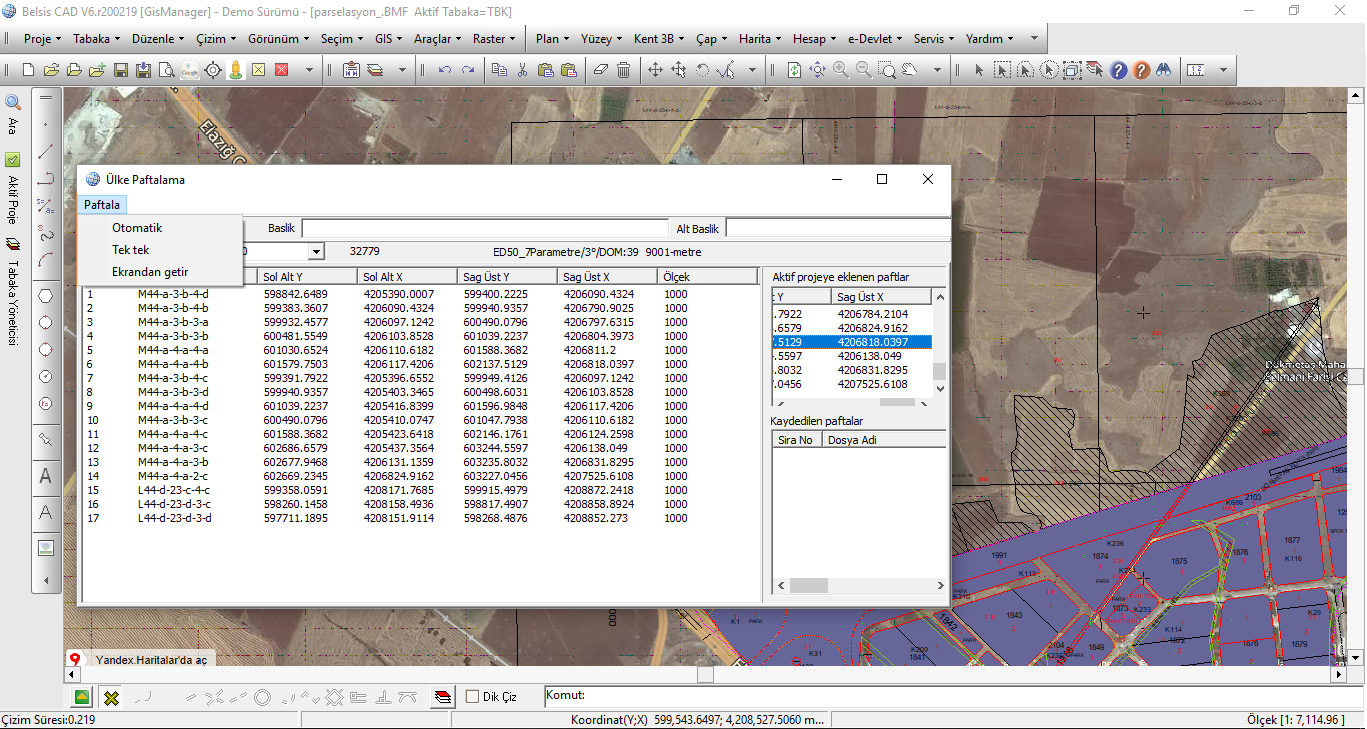The image size is (1367, 729).
Task: Open the Proje menu
Action: pyautogui.click(x=42, y=39)
